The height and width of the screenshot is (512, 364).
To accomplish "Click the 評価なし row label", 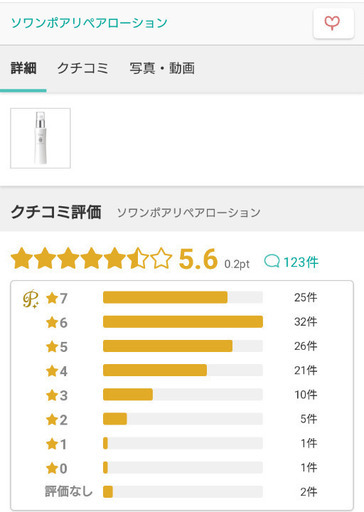I will [x=69, y=491].
